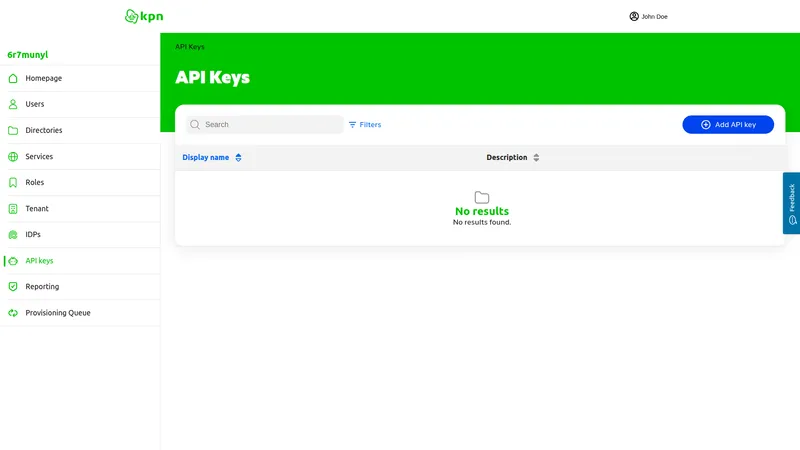Click the Directories folder icon

(13, 130)
